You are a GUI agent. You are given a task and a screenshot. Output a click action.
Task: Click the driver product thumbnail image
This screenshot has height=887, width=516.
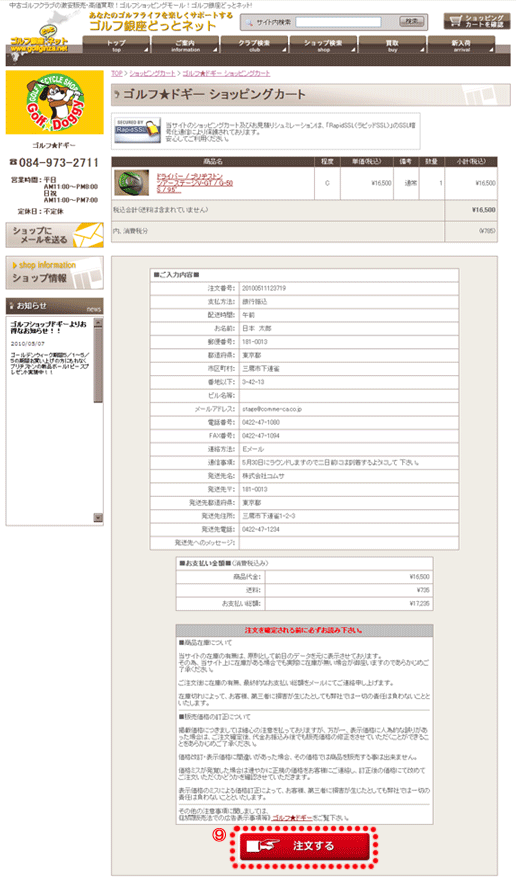(x=132, y=183)
